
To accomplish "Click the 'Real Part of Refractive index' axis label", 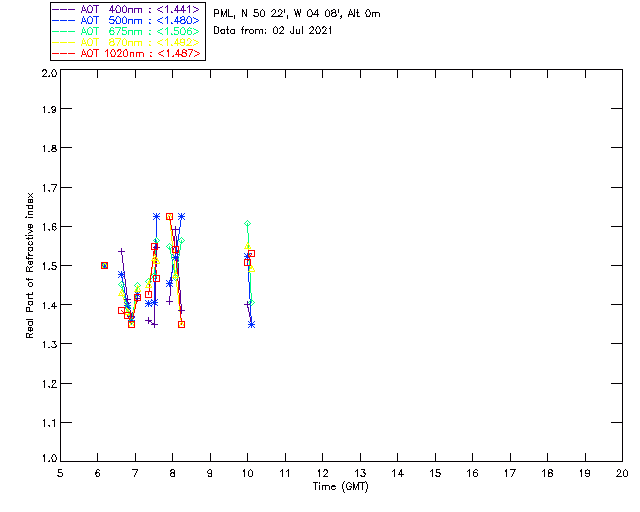I will pyautogui.click(x=29, y=265).
